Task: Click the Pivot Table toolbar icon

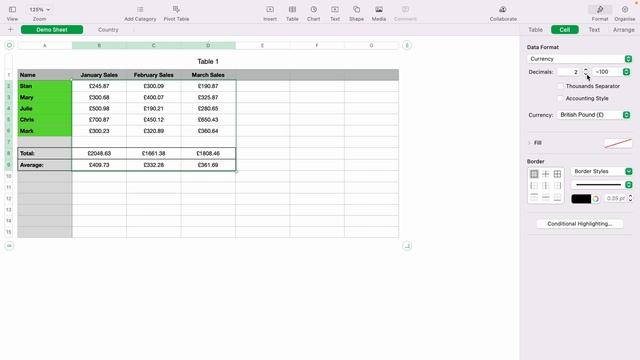Action: point(176,9)
